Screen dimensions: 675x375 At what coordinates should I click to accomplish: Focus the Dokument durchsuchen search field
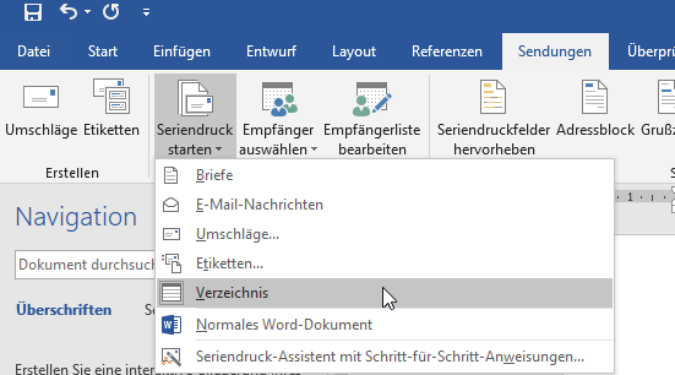pyautogui.click(x=85, y=265)
